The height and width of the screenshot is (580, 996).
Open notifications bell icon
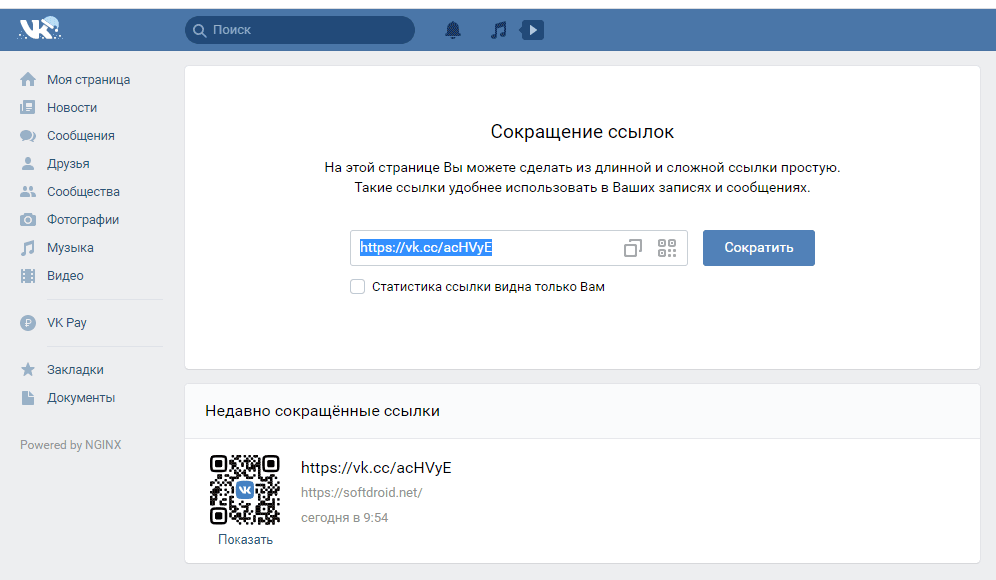tap(453, 30)
